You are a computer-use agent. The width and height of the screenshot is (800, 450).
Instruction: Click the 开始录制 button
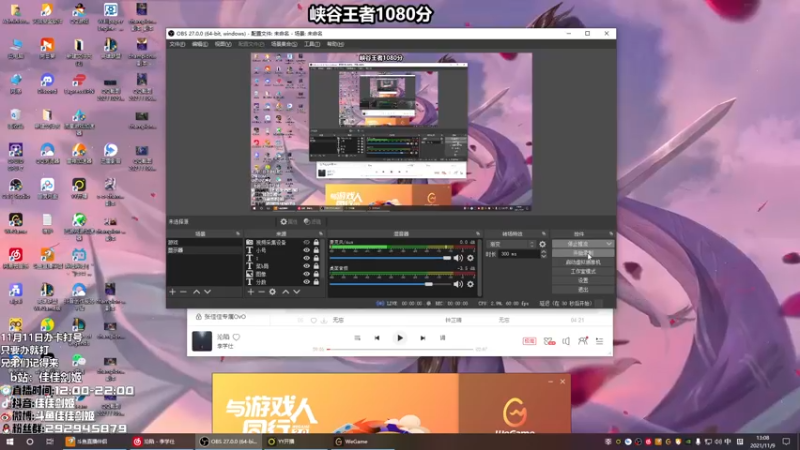point(583,253)
